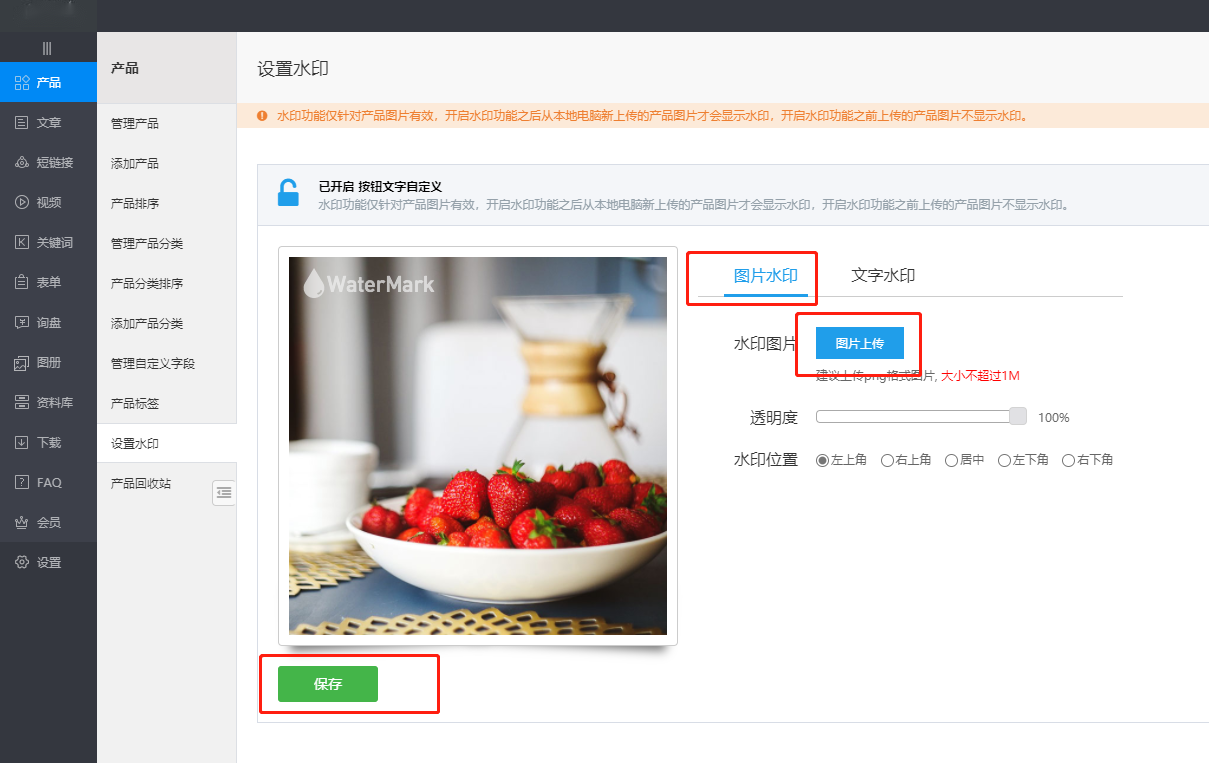Select the 关键词 sidebar icon

point(22,242)
